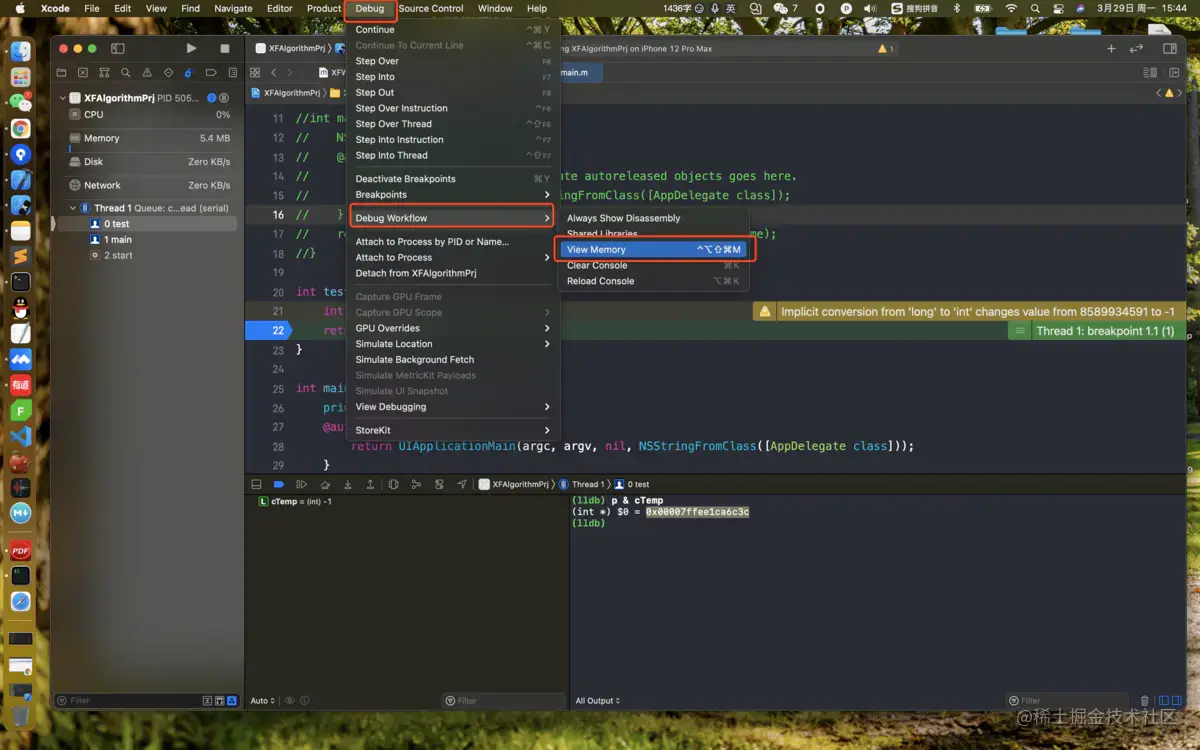Toggle the variables view pane button

click(1163, 701)
